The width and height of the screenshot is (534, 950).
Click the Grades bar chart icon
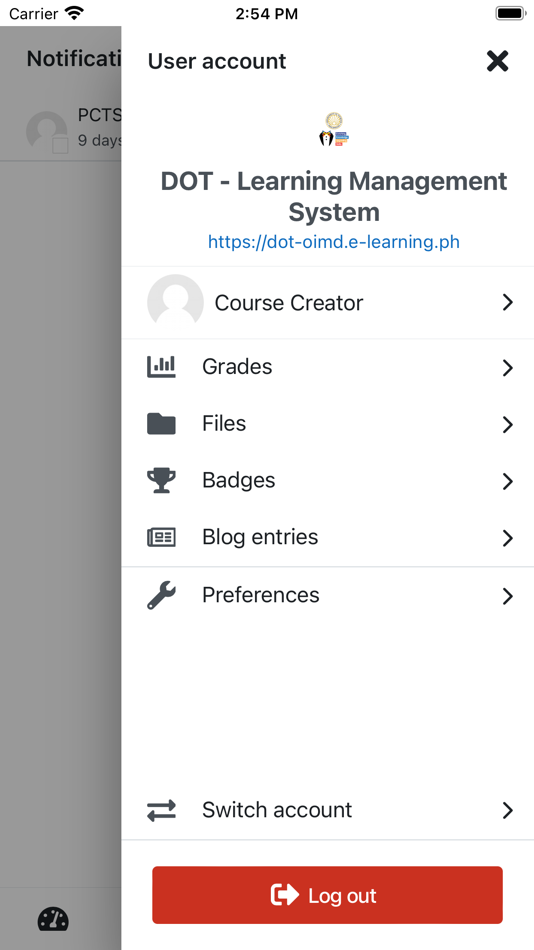pyautogui.click(x=161, y=367)
